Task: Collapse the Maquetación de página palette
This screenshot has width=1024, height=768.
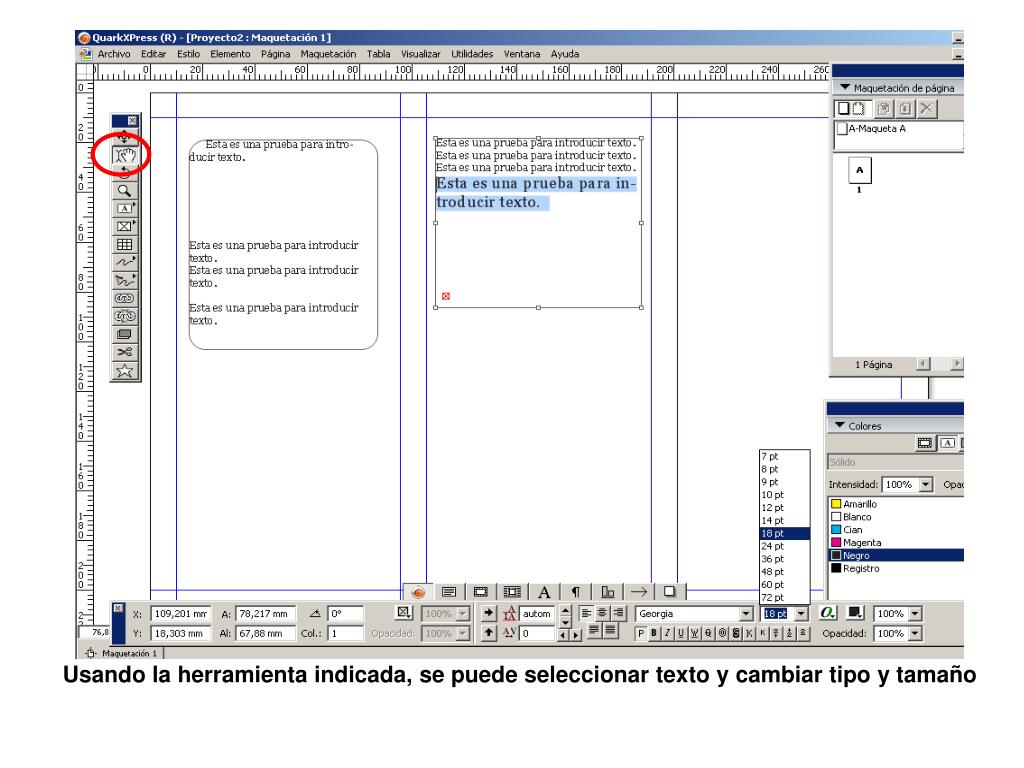Action: pyautogui.click(x=844, y=87)
